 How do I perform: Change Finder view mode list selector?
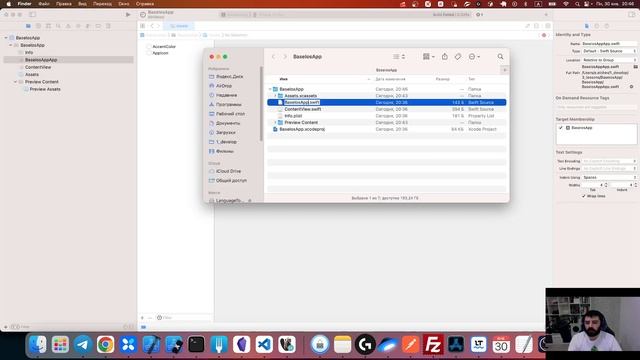(399, 57)
